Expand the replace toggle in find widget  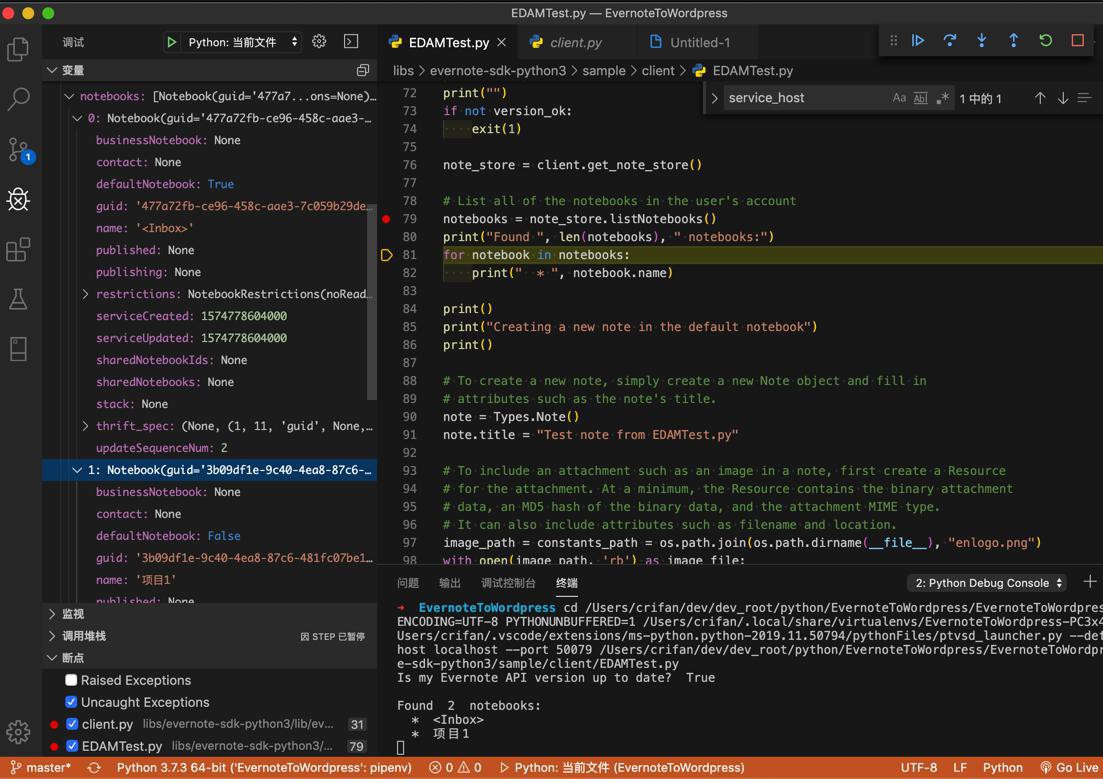[714, 98]
